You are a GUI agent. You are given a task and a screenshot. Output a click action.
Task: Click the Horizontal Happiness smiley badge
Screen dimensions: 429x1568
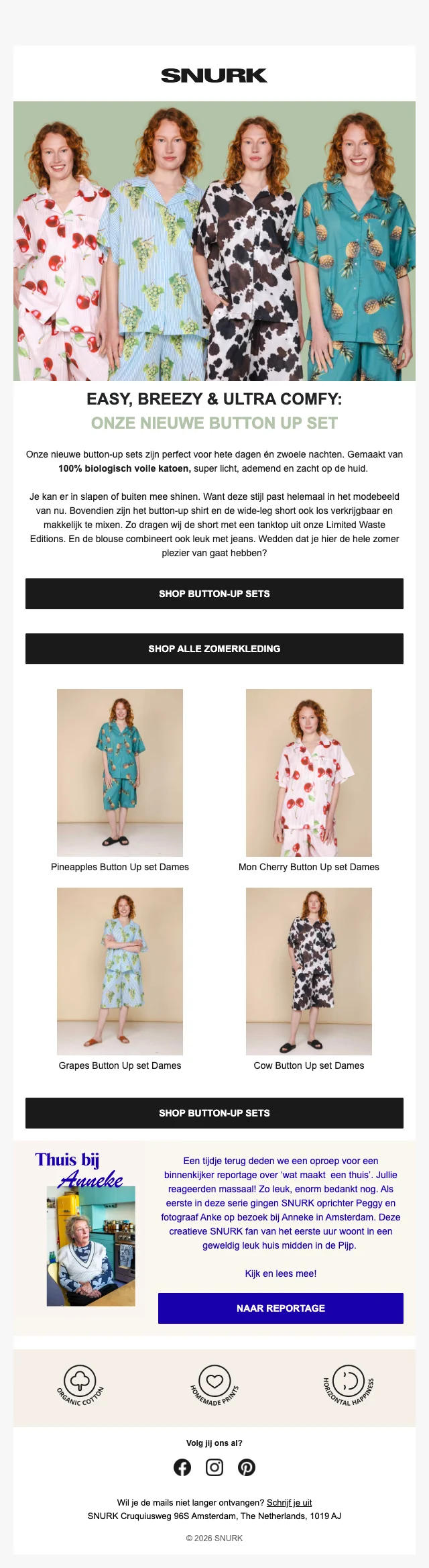(349, 1386)
